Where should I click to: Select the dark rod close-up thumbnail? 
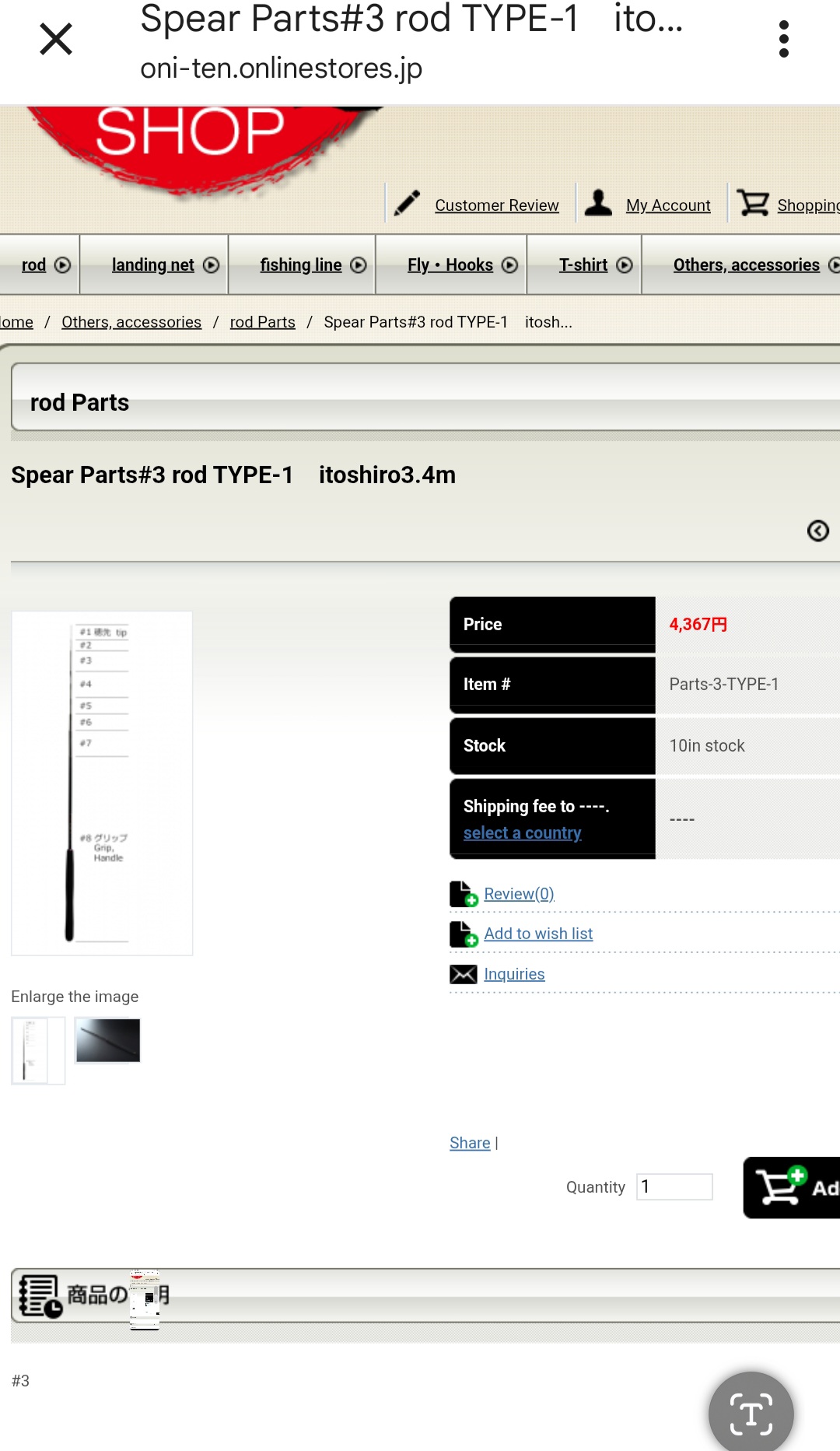click(108, 1040)
